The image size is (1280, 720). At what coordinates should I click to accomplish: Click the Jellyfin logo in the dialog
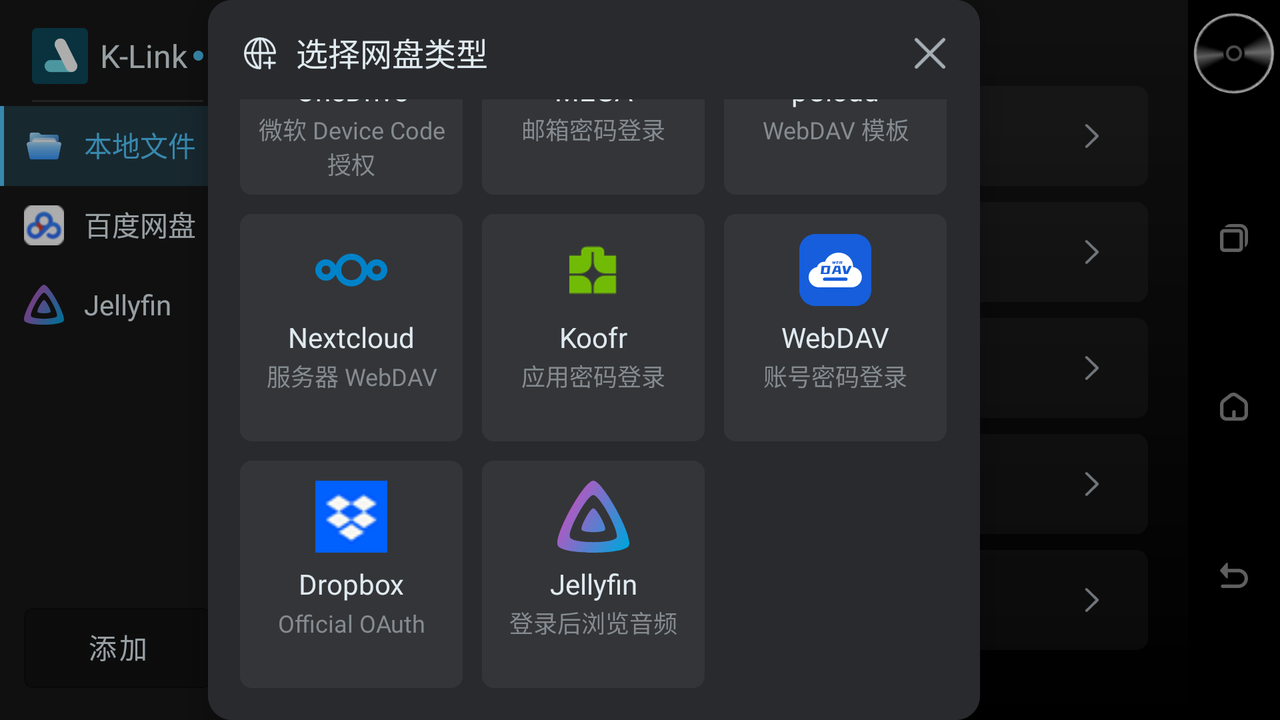pyautogui.click(x=593, y=517)
